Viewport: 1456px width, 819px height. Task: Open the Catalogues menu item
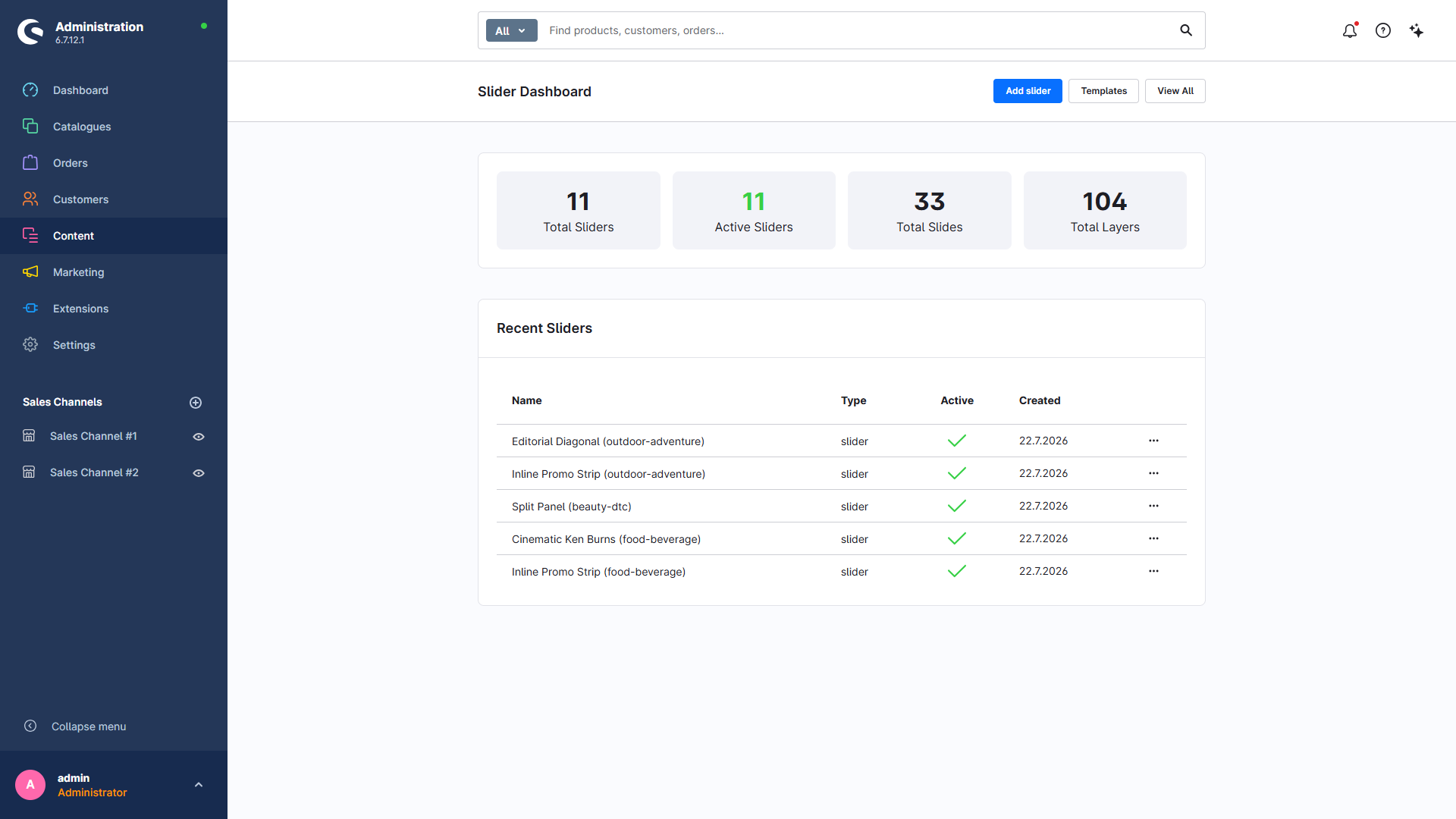point(114,127)
